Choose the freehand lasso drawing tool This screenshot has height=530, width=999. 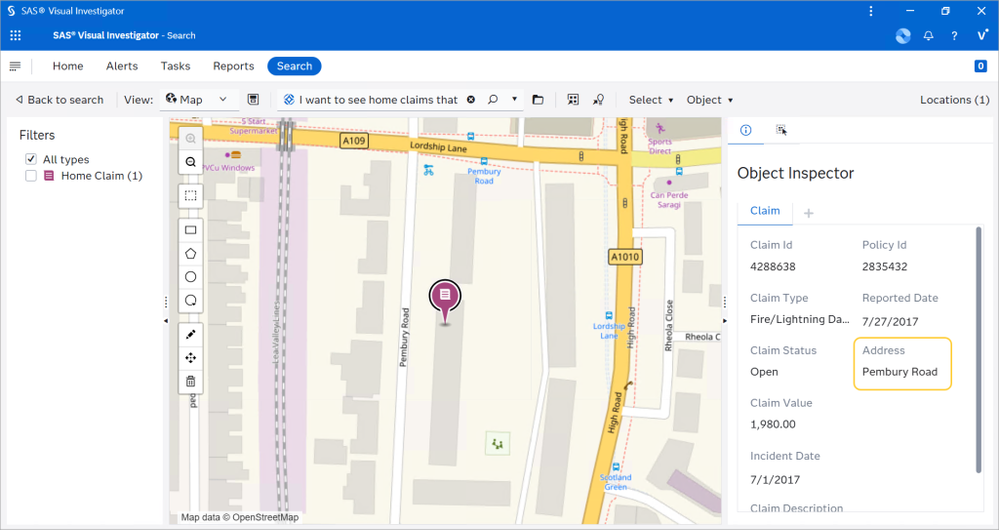pos(190,301)
